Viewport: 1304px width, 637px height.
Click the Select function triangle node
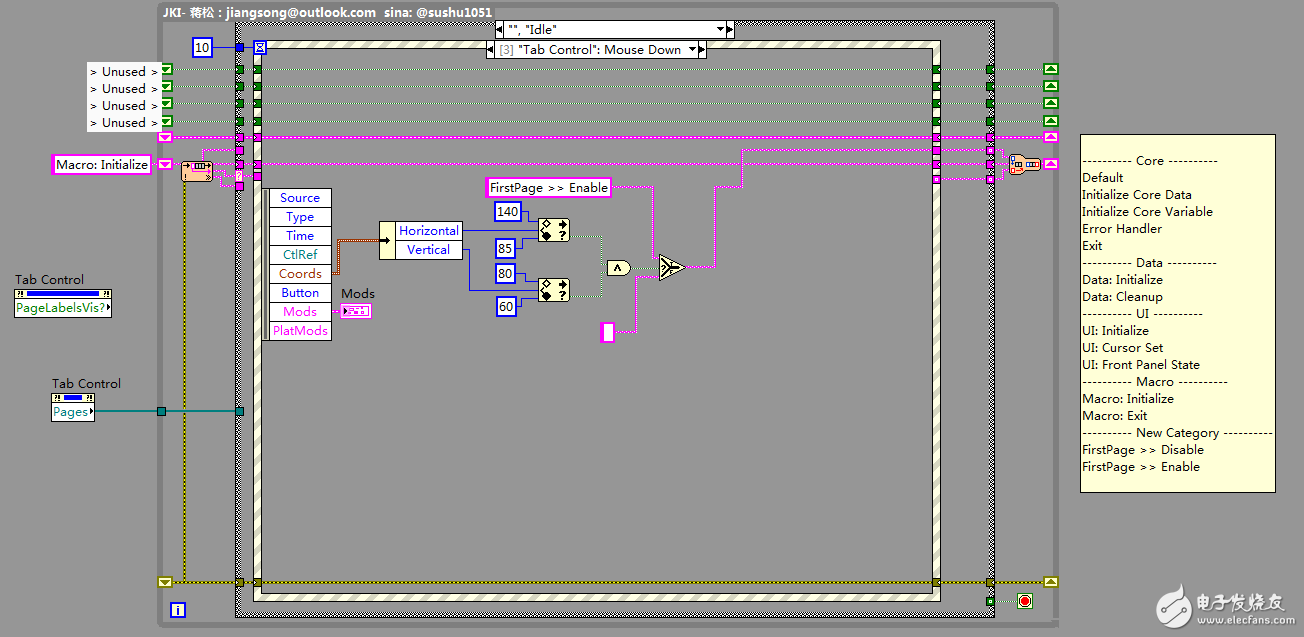(x=671, y=267)
